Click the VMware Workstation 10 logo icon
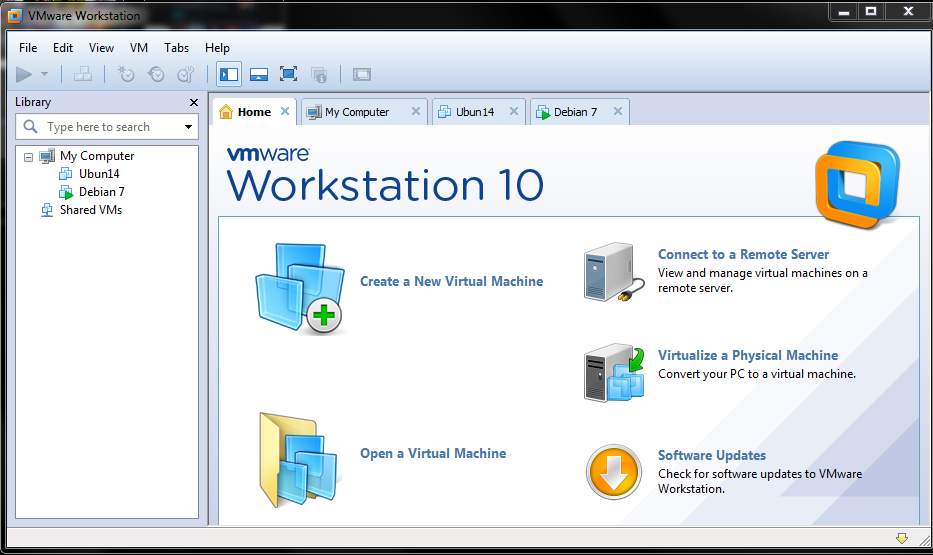Screen dimensions: 933x555 coord(858,185)
